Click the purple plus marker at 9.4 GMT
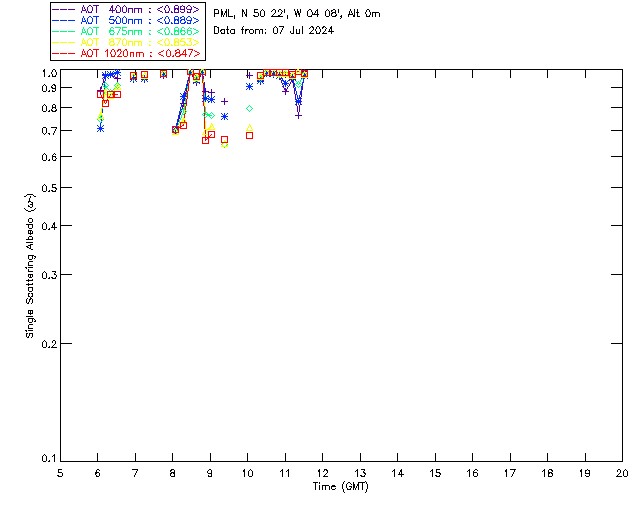The width and height of the screenshot is (640, 512). click(224, 101)
